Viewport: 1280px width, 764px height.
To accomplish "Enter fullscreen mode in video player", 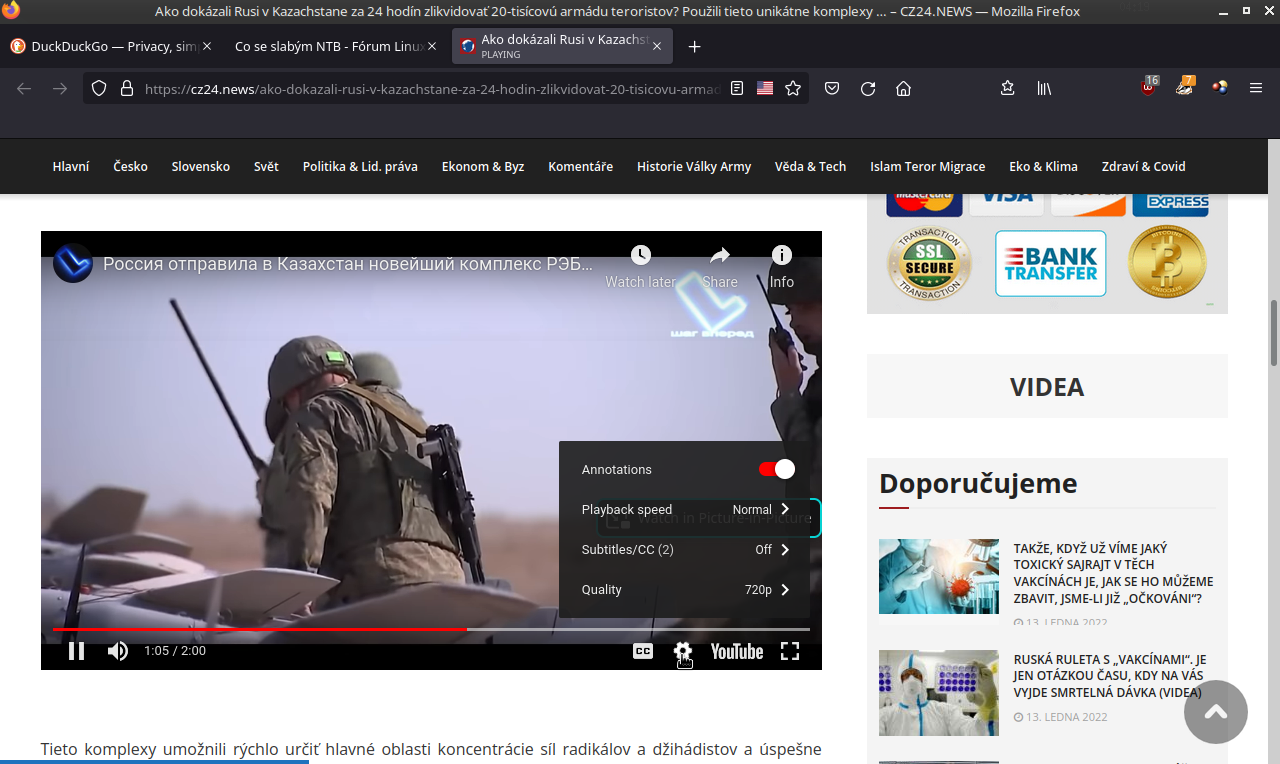I will pyautogui.click(x=790, y=651).
